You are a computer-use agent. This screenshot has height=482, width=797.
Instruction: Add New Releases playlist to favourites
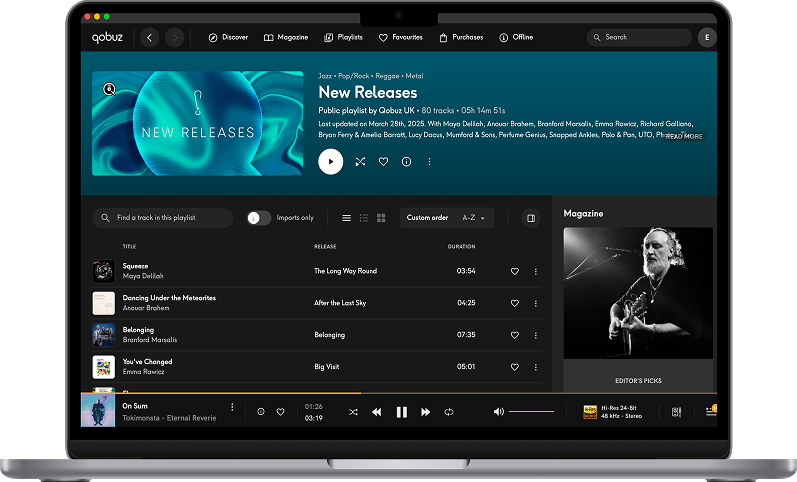point(383,161)
